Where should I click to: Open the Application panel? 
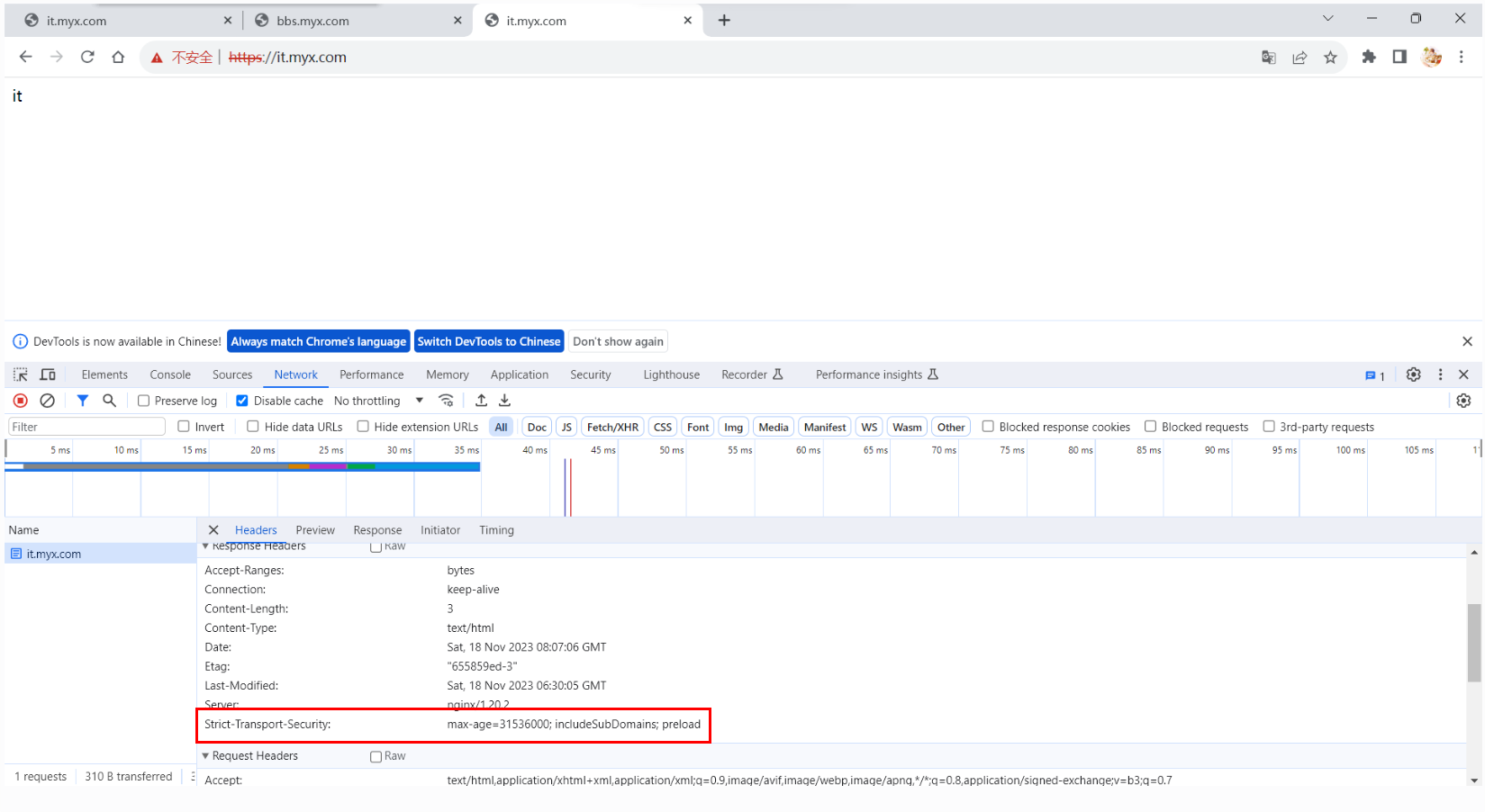520,374
